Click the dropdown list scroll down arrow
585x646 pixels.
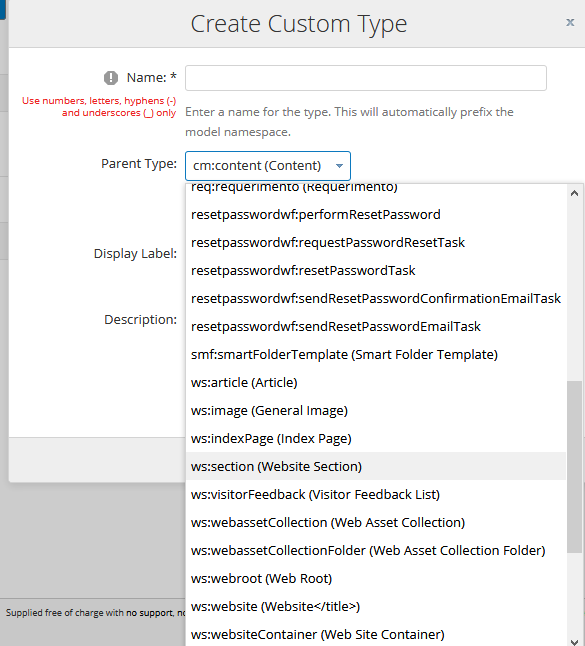point(574,641)
